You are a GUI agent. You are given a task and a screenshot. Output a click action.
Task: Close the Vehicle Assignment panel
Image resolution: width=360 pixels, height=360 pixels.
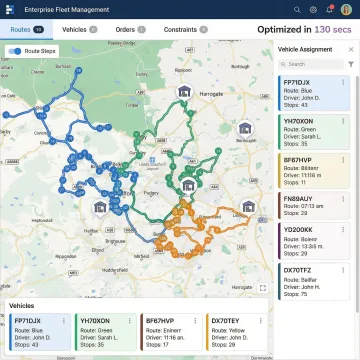pyautogui.click(x=351, y=49)
